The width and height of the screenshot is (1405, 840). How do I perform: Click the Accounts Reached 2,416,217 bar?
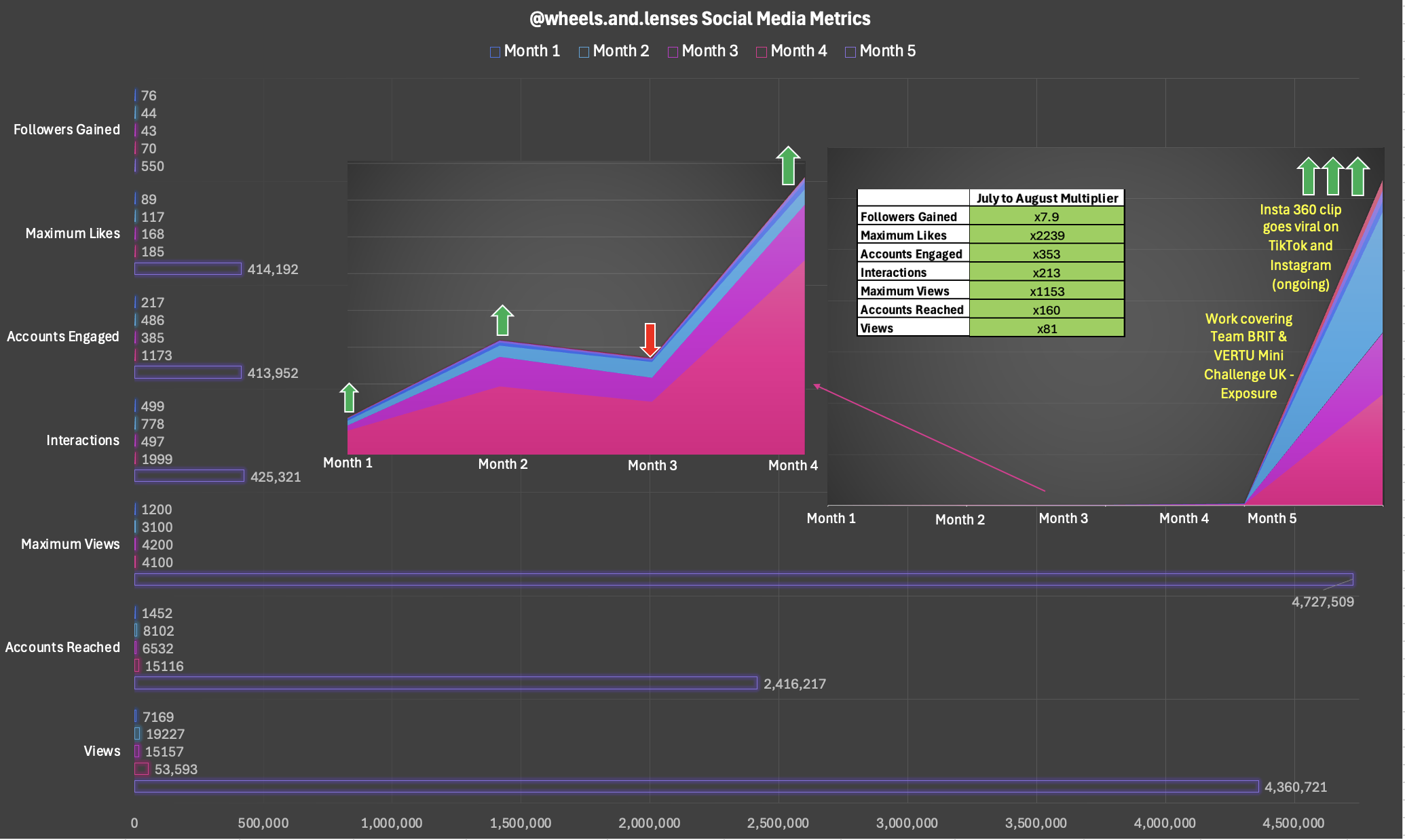(x=445, y=683)
